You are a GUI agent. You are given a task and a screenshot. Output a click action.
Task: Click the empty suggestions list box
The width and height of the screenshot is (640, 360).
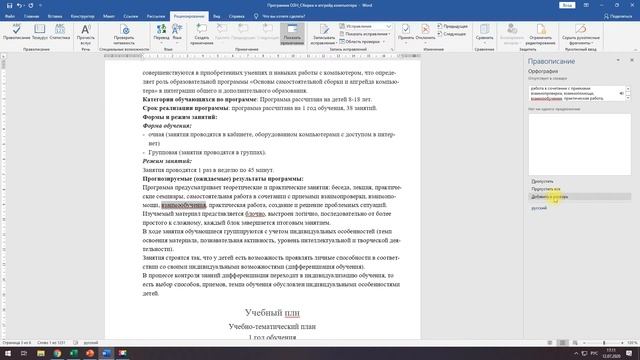tap(580, 144)
